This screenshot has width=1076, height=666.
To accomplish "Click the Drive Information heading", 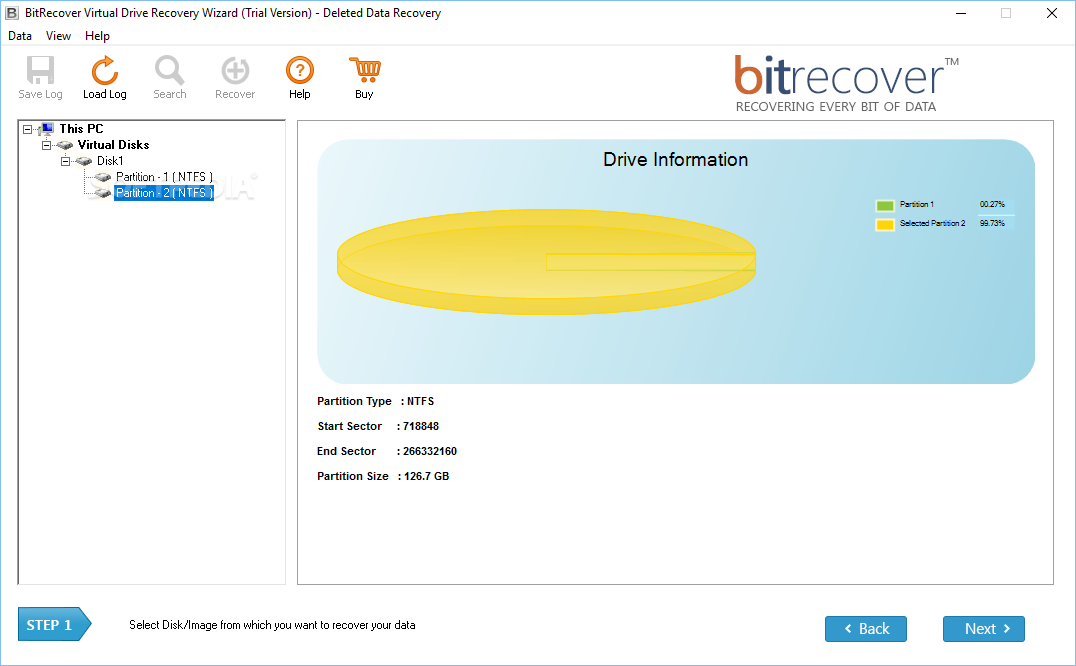I will click(x=675, y=159).
